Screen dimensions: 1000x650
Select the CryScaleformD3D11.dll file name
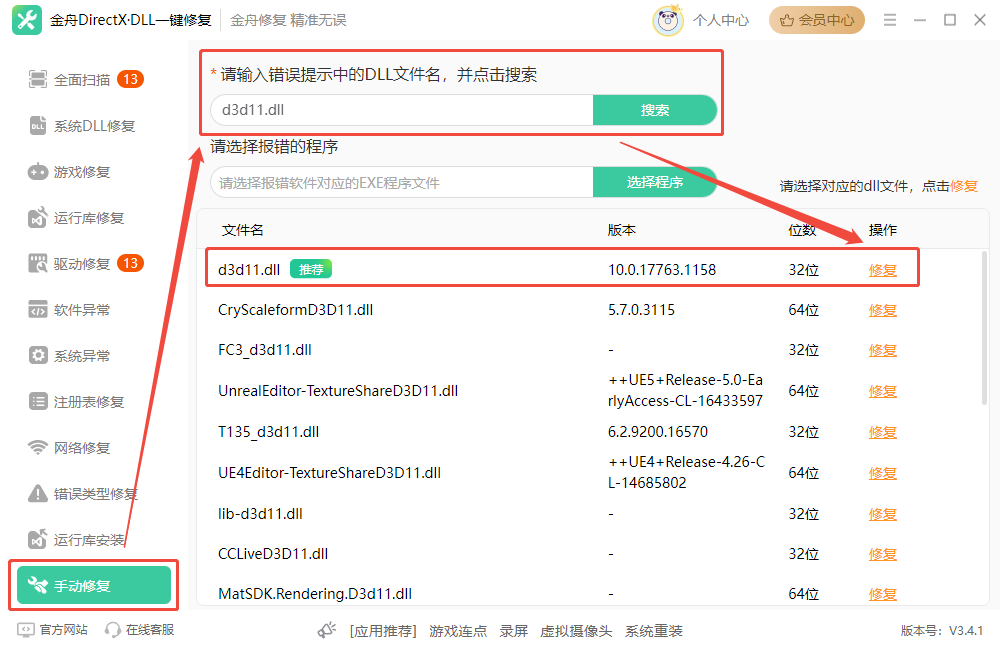click(x=295, y=310)
